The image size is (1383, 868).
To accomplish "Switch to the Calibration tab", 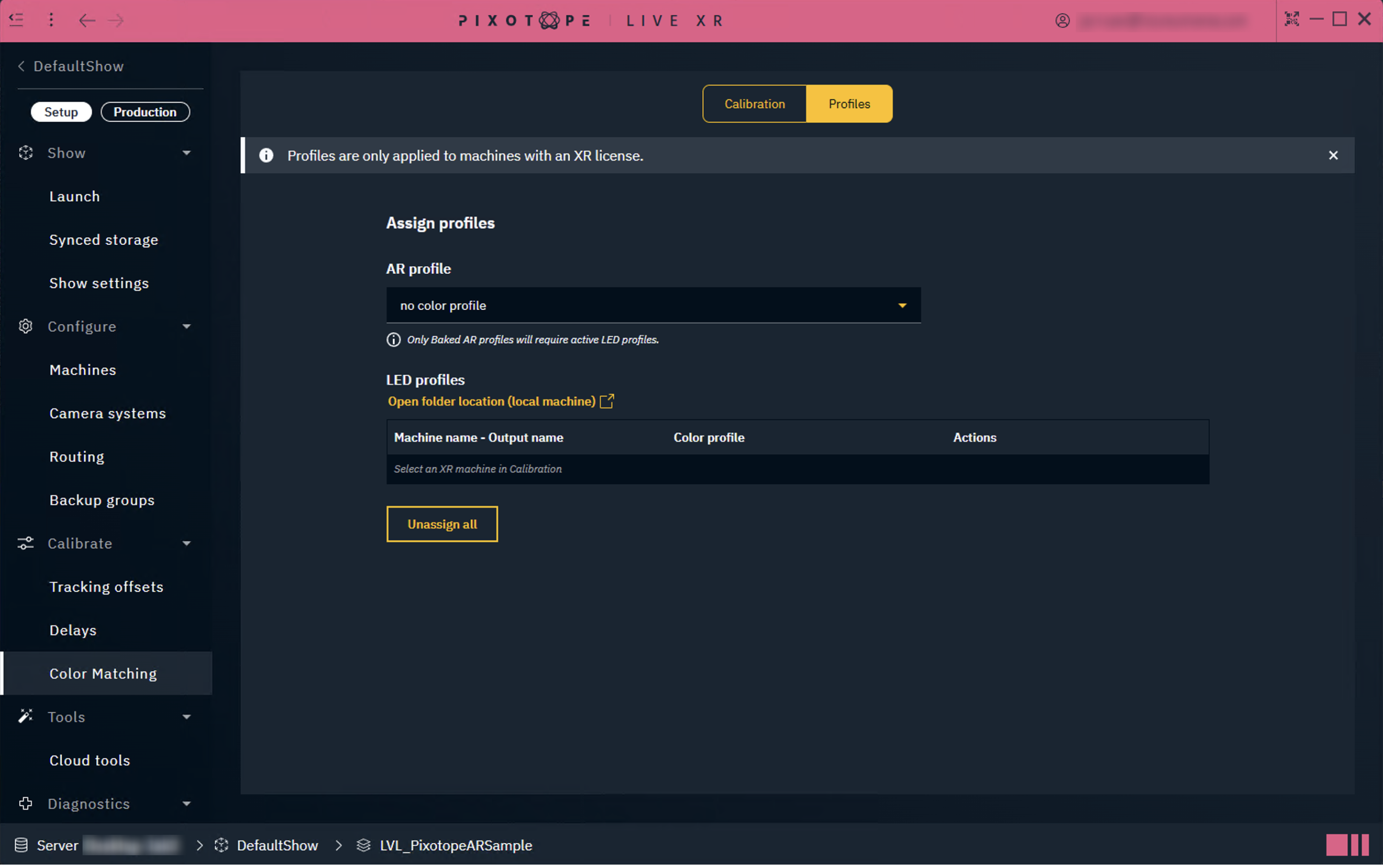I will tap(754, 104).
